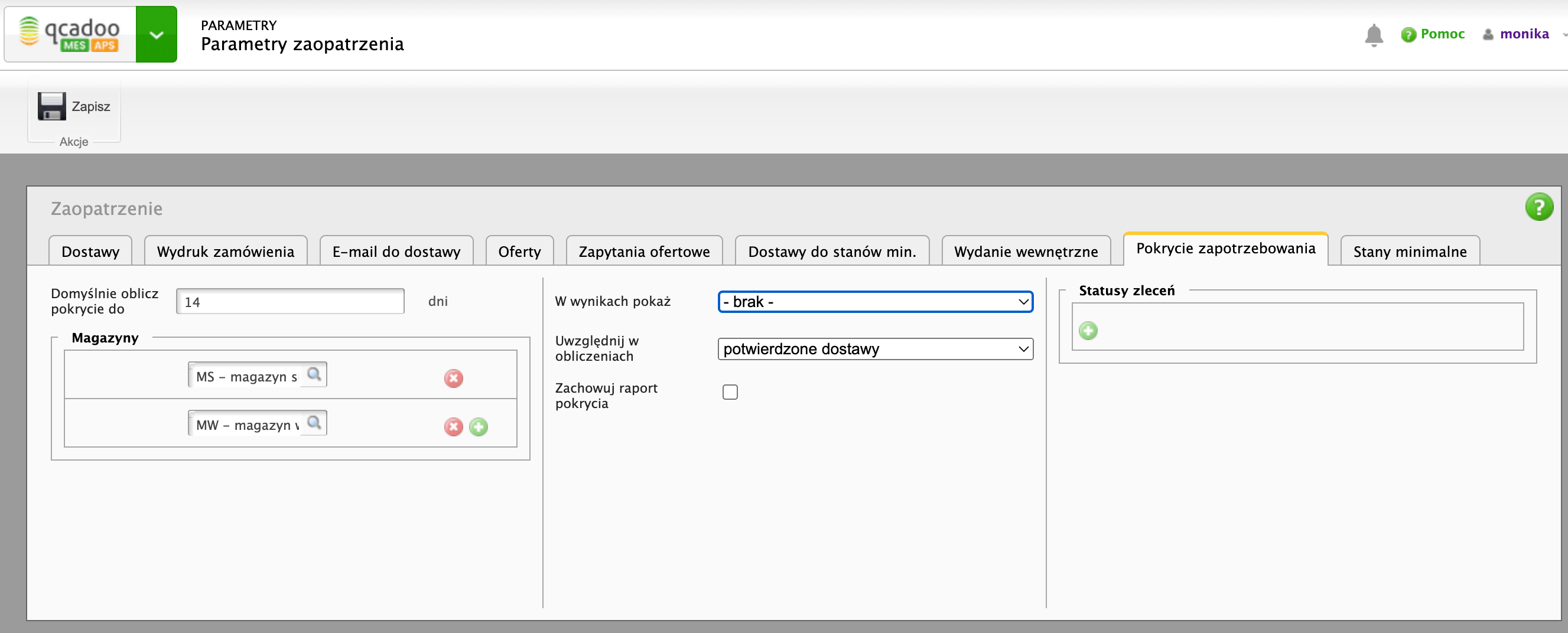Select the Dostawy do stanów min. tab
This screenshot has height=633, width=1568.
pos(832,252)
